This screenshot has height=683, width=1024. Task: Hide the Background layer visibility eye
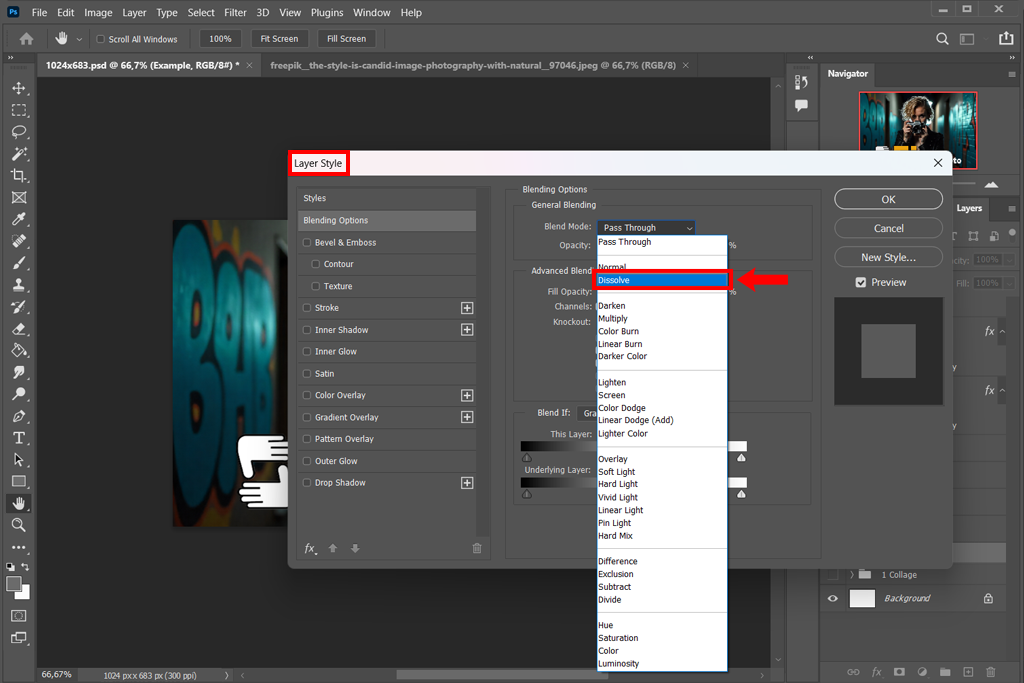[x=832, y=598]
